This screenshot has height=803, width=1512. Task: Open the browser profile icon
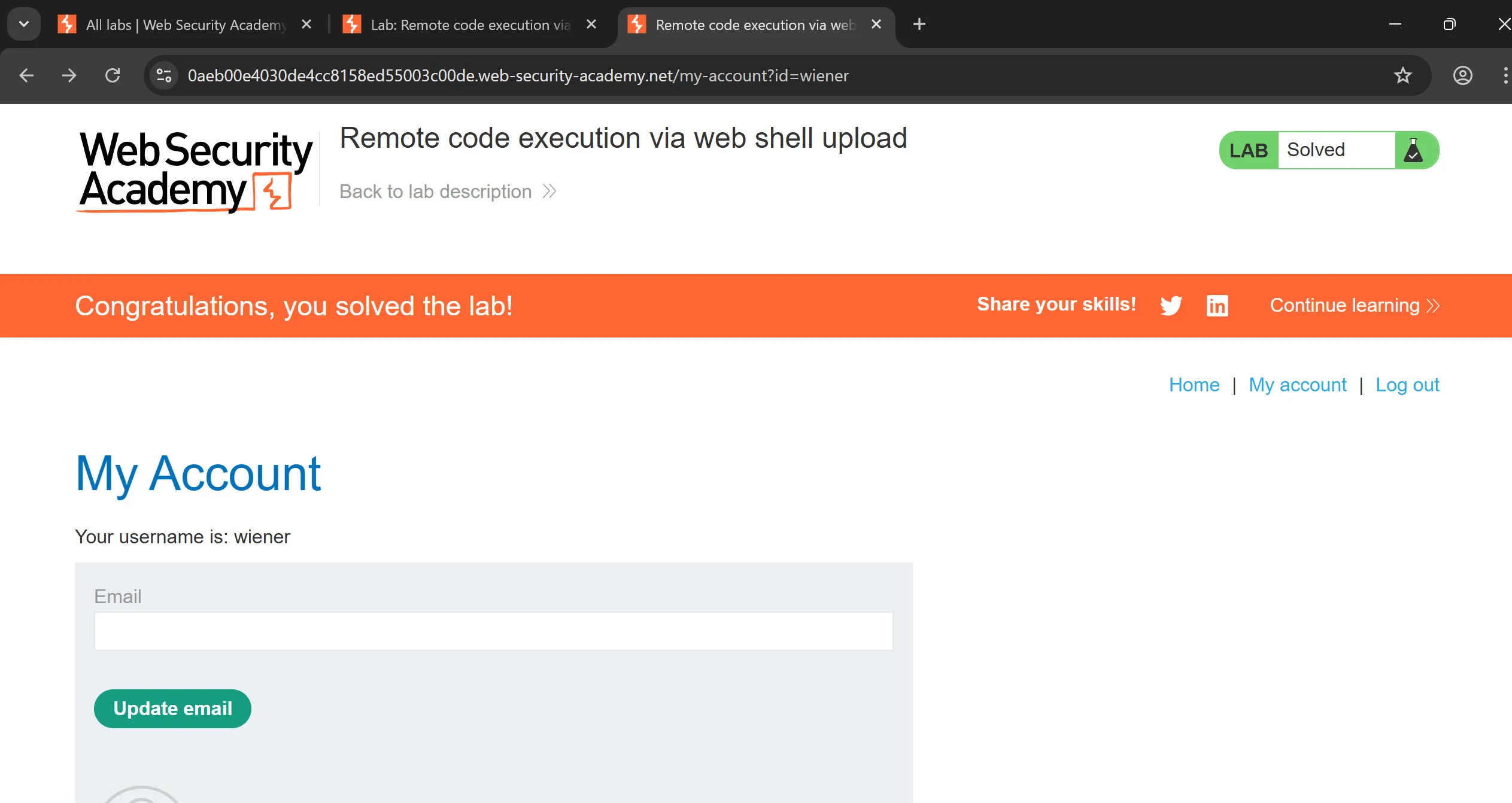pos(1462,75)
